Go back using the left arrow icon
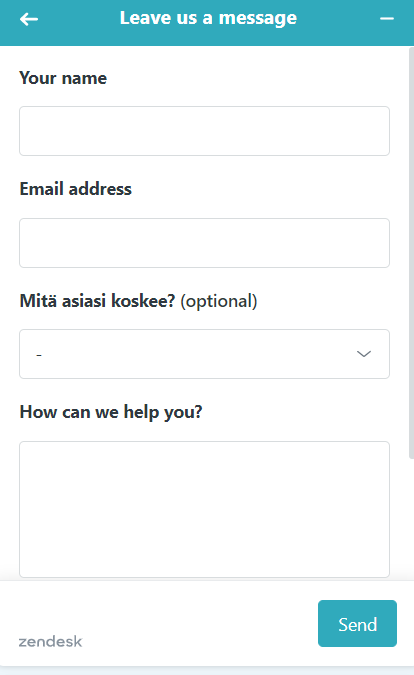The height and width of the screenshot is (675, 414). click(29, 19)
